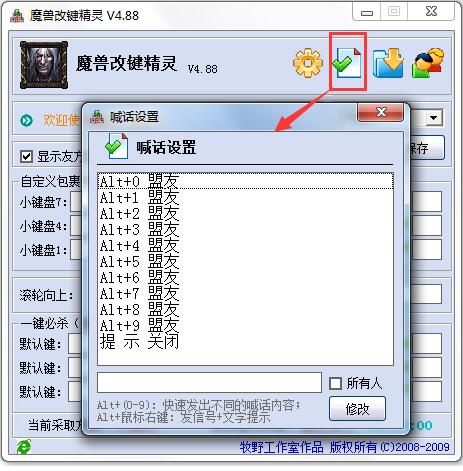
Task: Click the app icon in main title bar
Action: click(17, 16)
